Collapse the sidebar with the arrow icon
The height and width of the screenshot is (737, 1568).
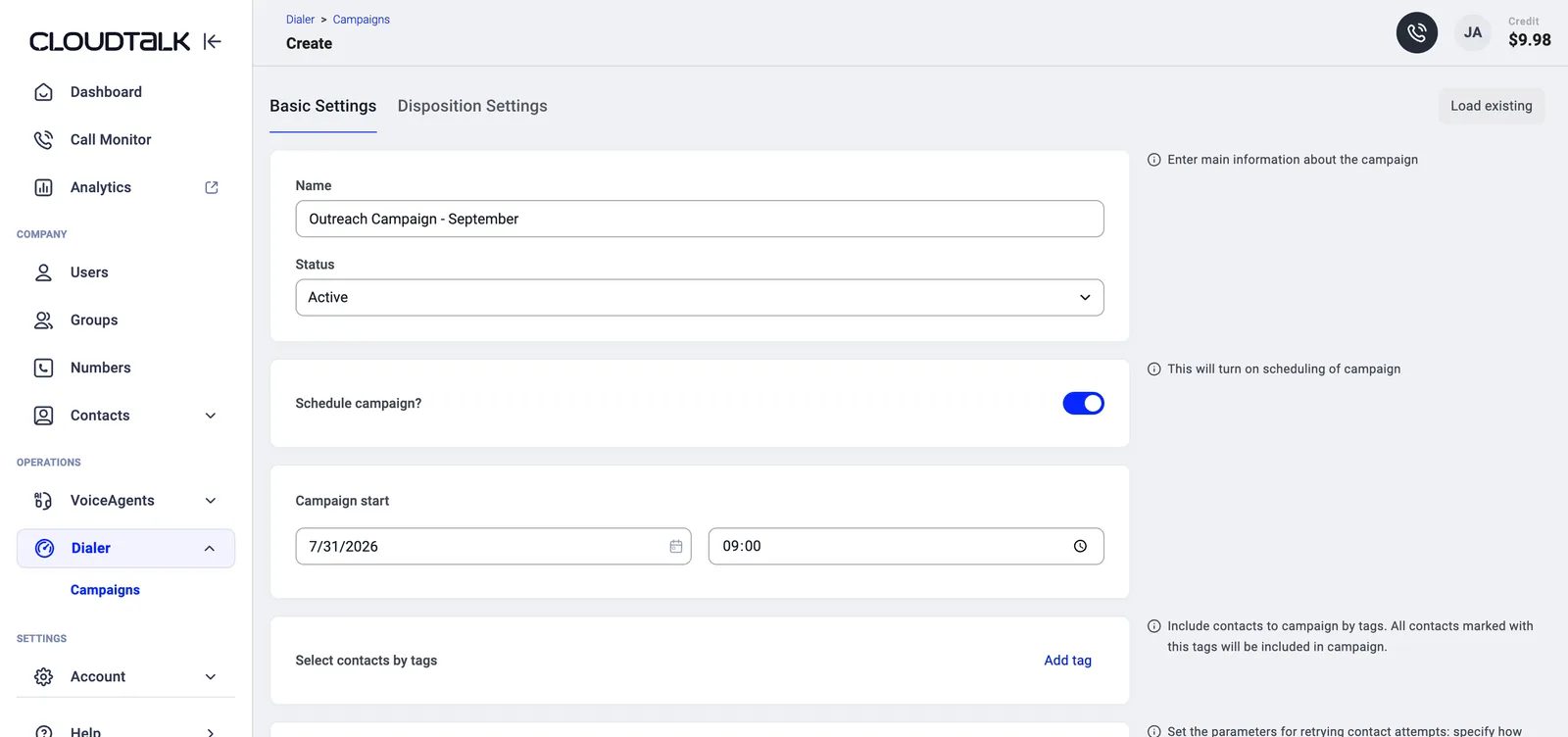point(213,41)
